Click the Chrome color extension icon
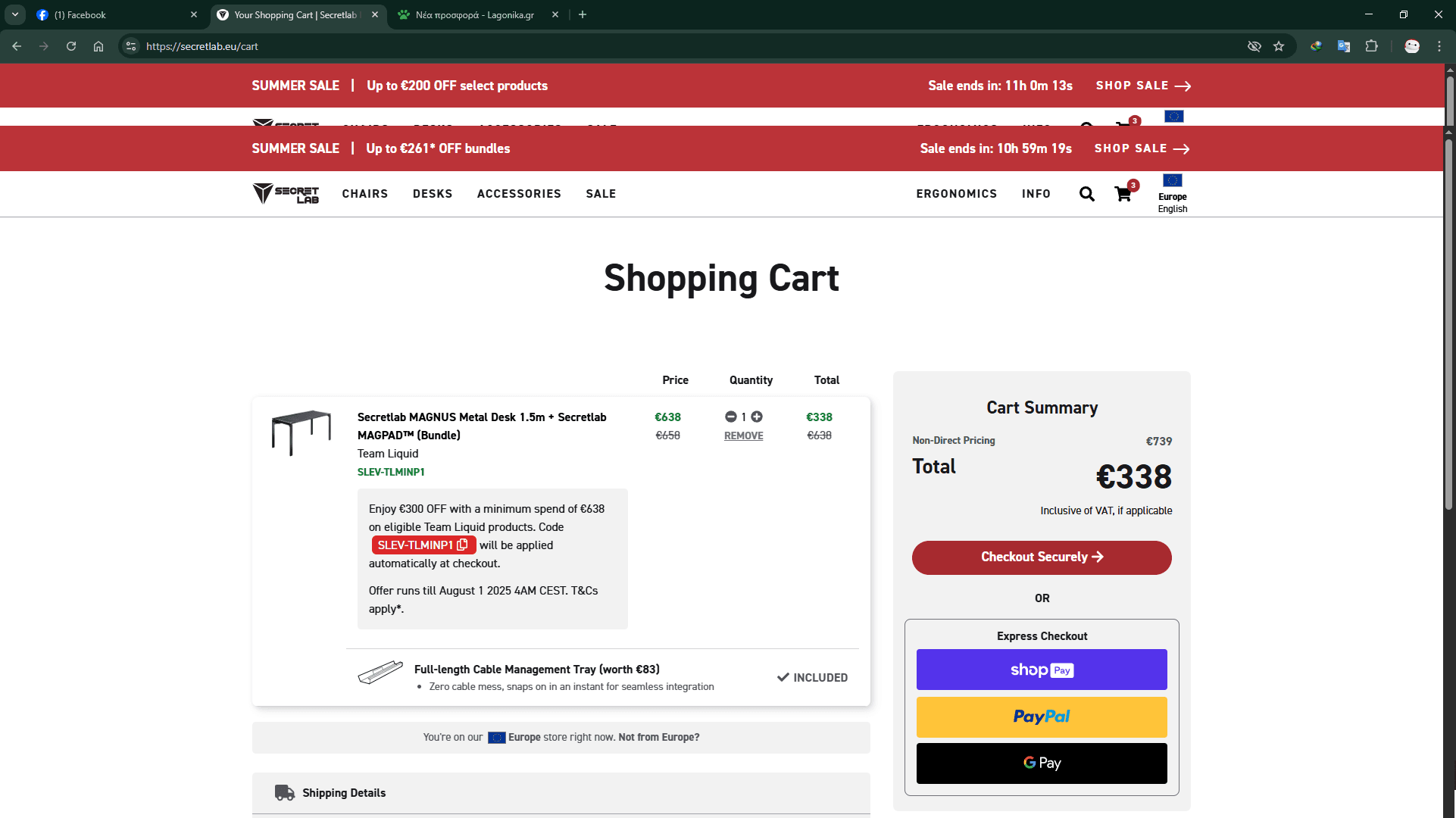This screenshot has width=1456, height=818. point(1317,46)
